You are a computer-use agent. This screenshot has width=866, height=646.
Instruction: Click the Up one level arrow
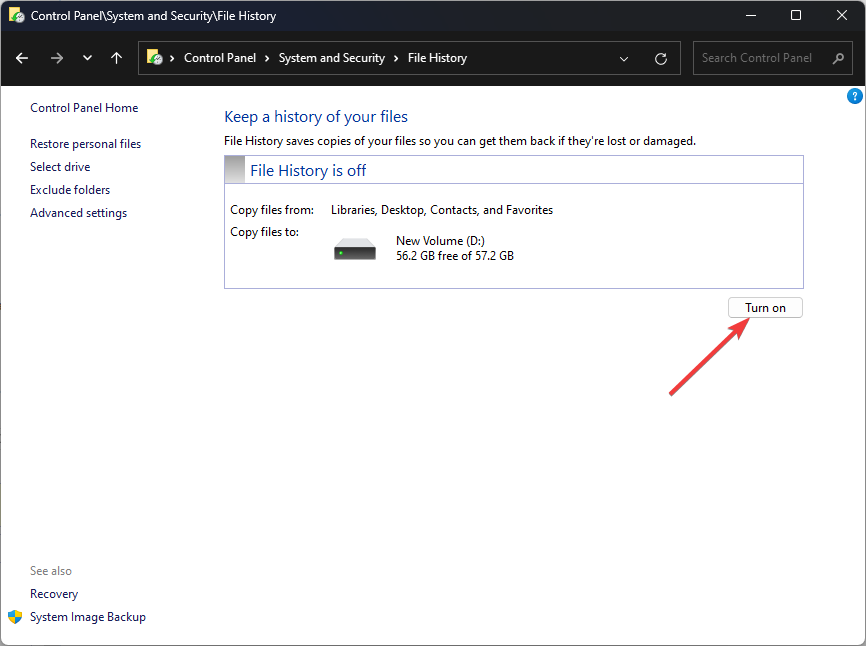(x=117, y=58)
